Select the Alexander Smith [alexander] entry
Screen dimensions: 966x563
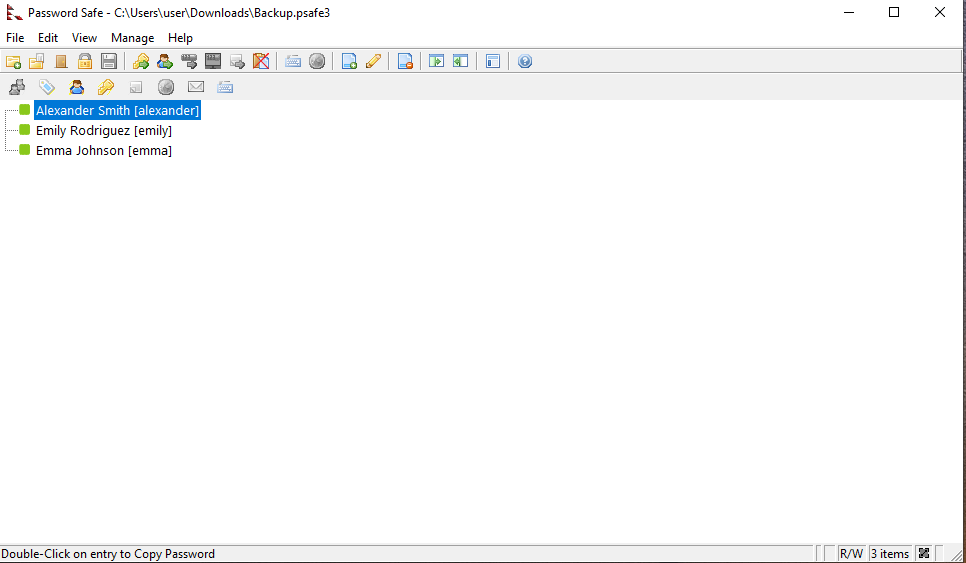pyautogui.click(x=118, y=111)
